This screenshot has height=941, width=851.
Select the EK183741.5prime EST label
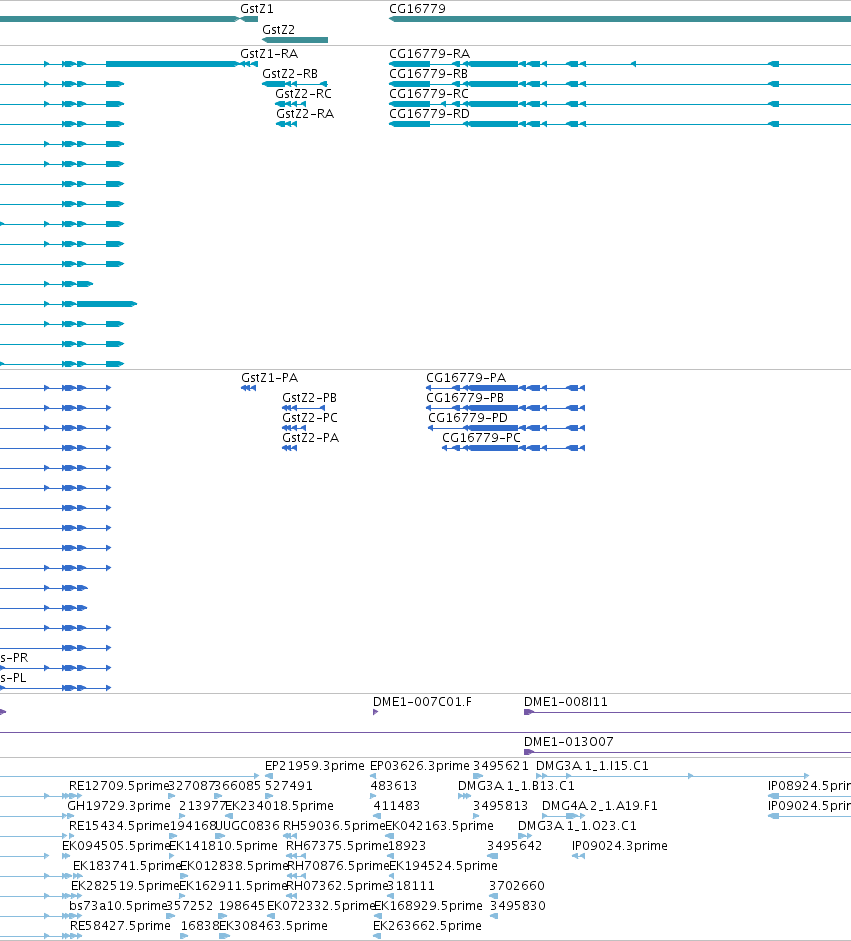(x=127, y=865)
